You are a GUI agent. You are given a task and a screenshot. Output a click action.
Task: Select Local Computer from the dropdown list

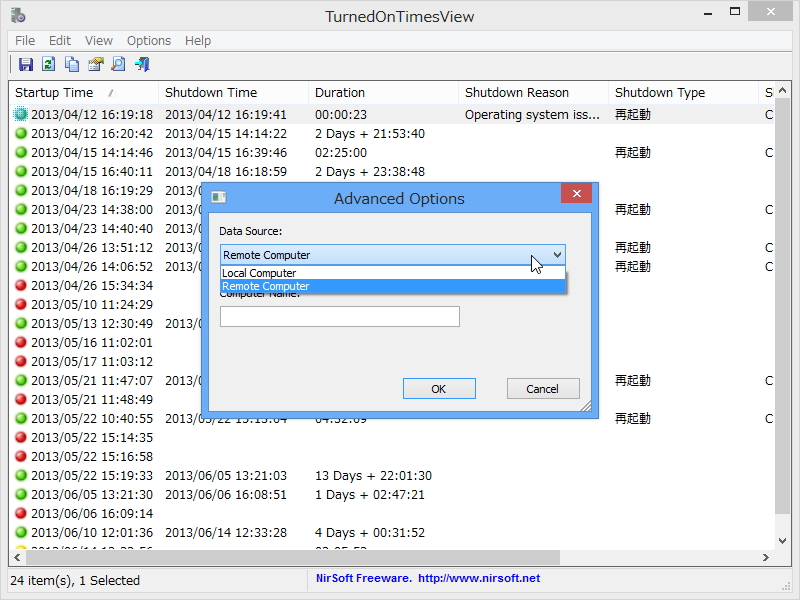tap(393, 273)
